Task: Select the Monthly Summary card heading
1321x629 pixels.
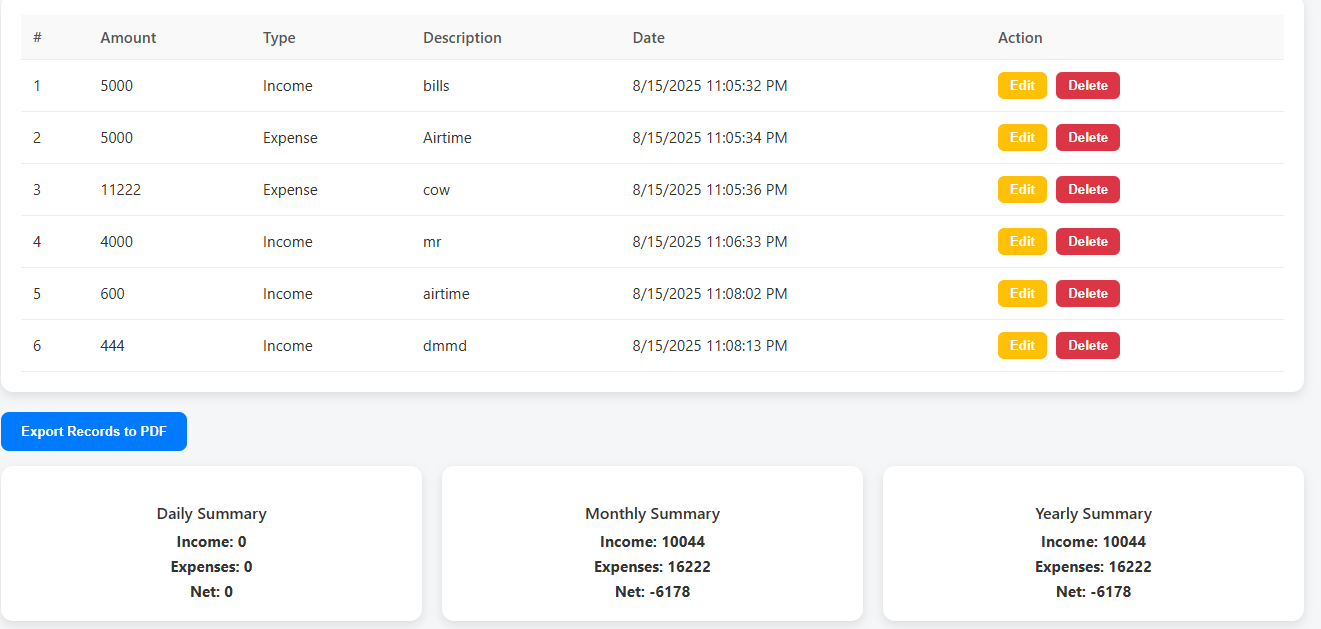Action: (x=652, y=514)
